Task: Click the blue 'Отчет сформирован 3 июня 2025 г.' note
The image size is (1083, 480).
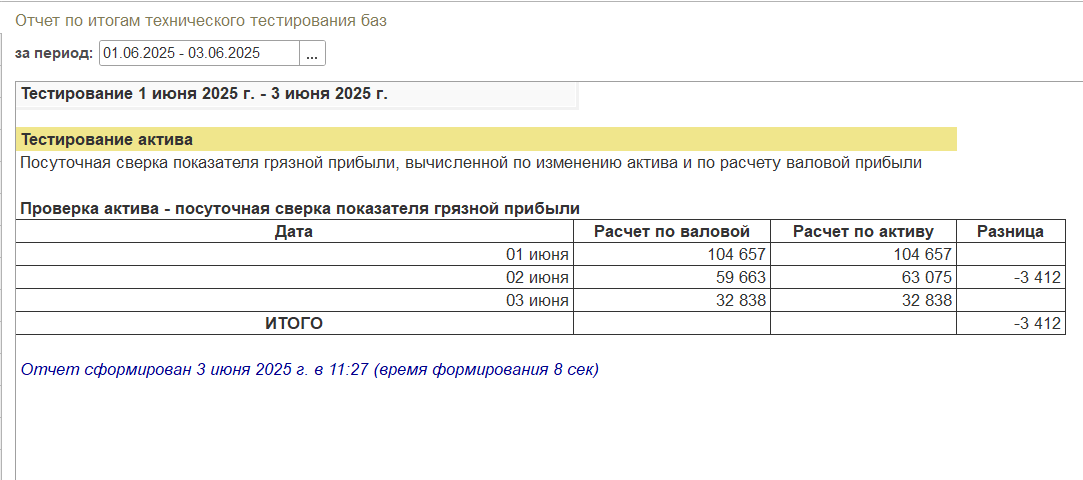Action: 309,369
